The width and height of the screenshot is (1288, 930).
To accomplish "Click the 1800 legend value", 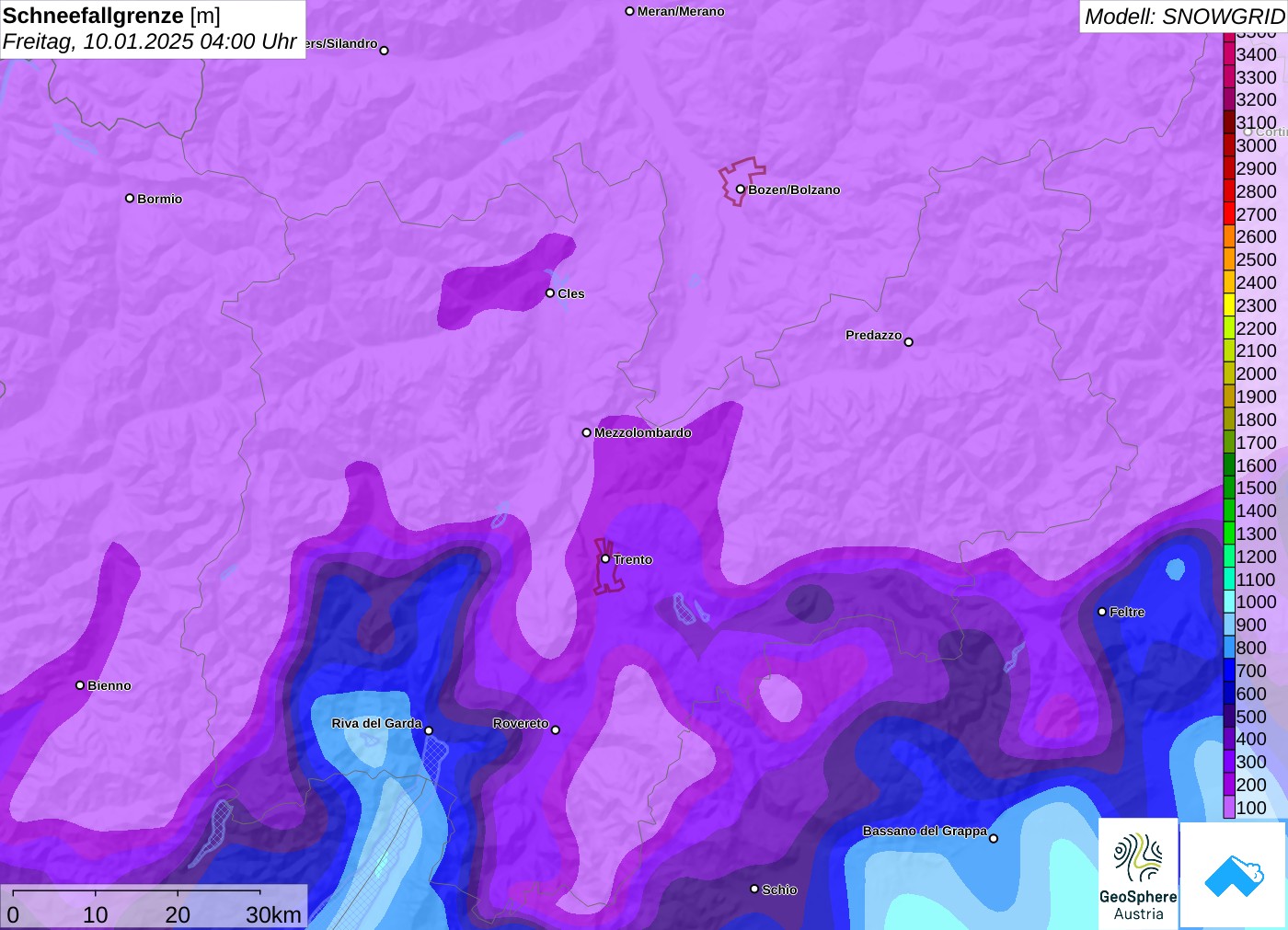I will pos(1257,419).
